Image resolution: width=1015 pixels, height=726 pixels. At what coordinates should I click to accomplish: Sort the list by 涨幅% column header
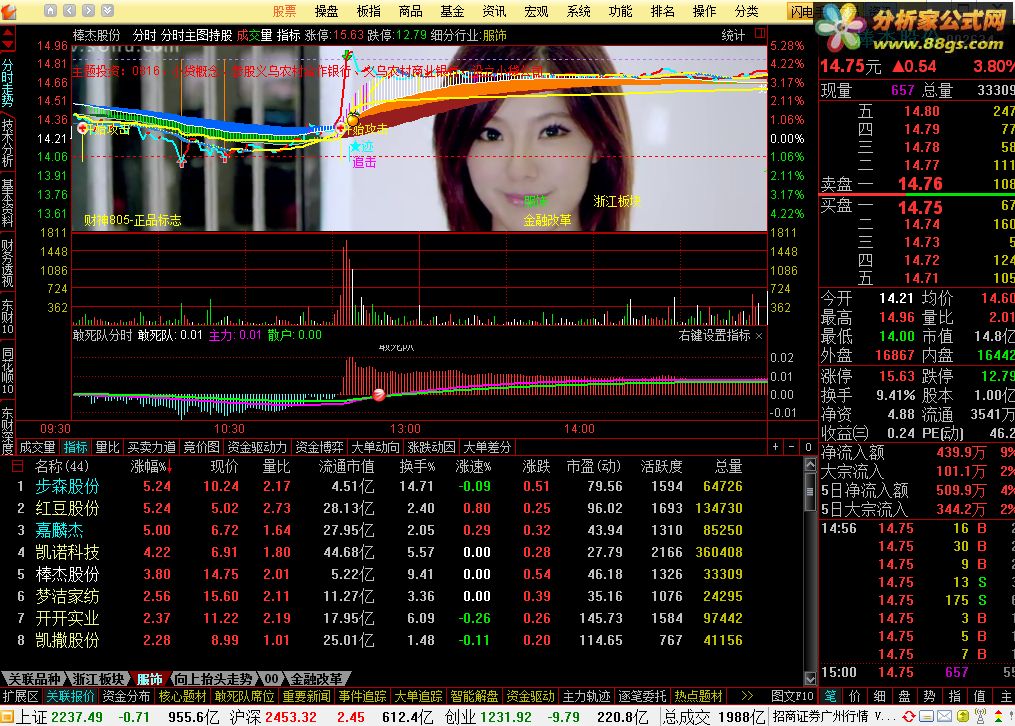[x=151, y=467]
